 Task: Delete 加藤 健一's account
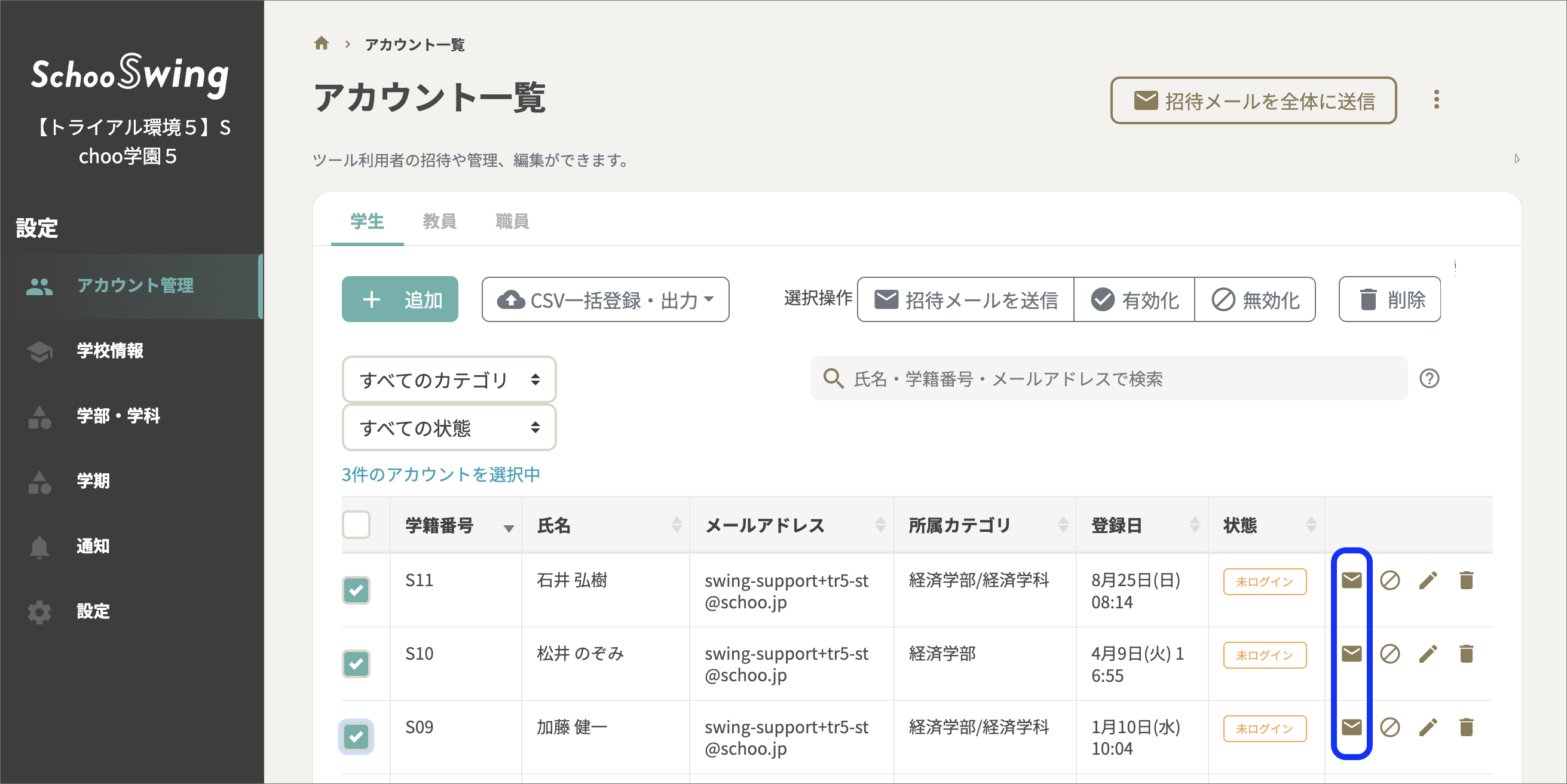tap(1466, 728)
